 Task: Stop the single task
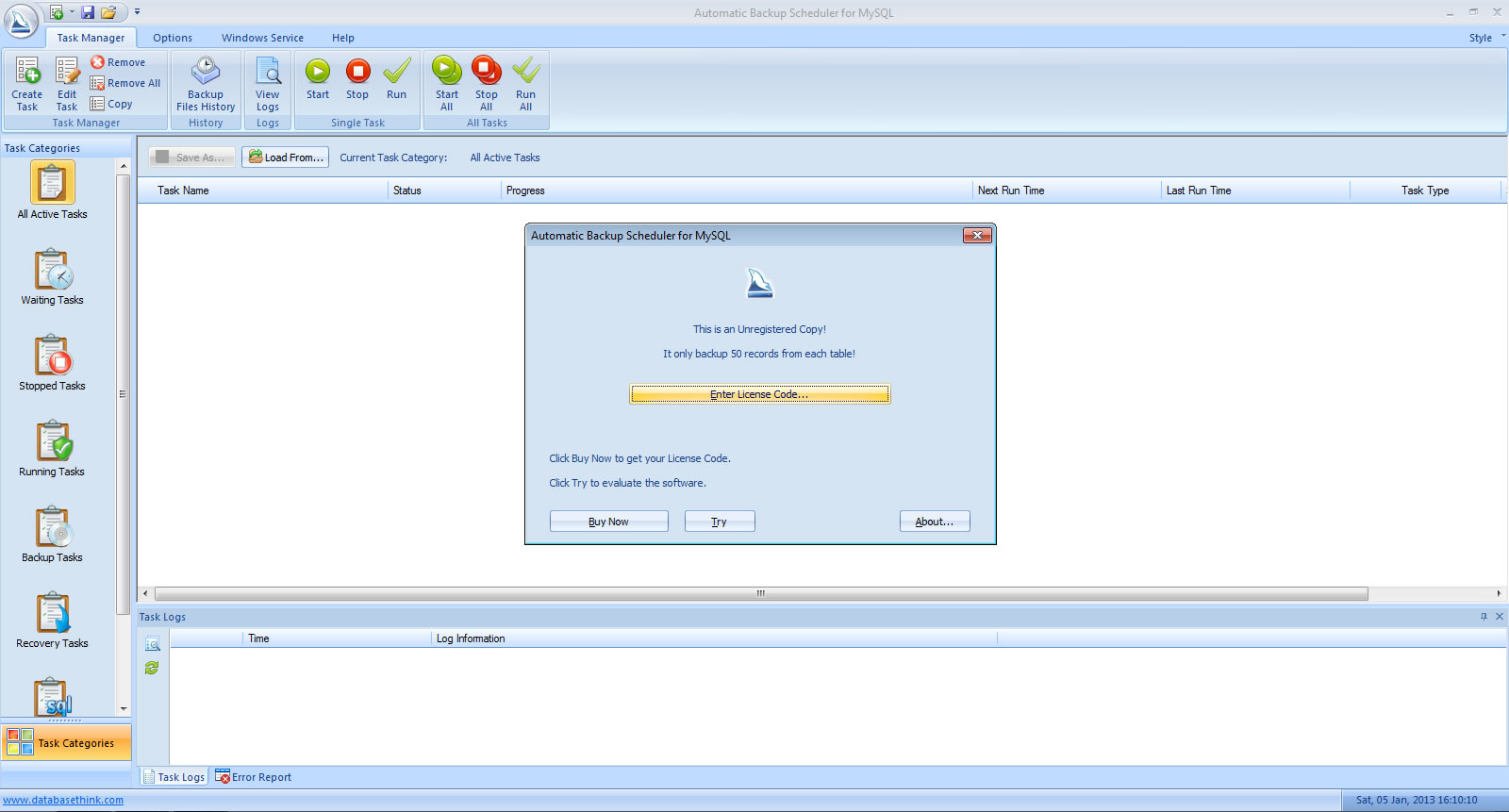357,79
